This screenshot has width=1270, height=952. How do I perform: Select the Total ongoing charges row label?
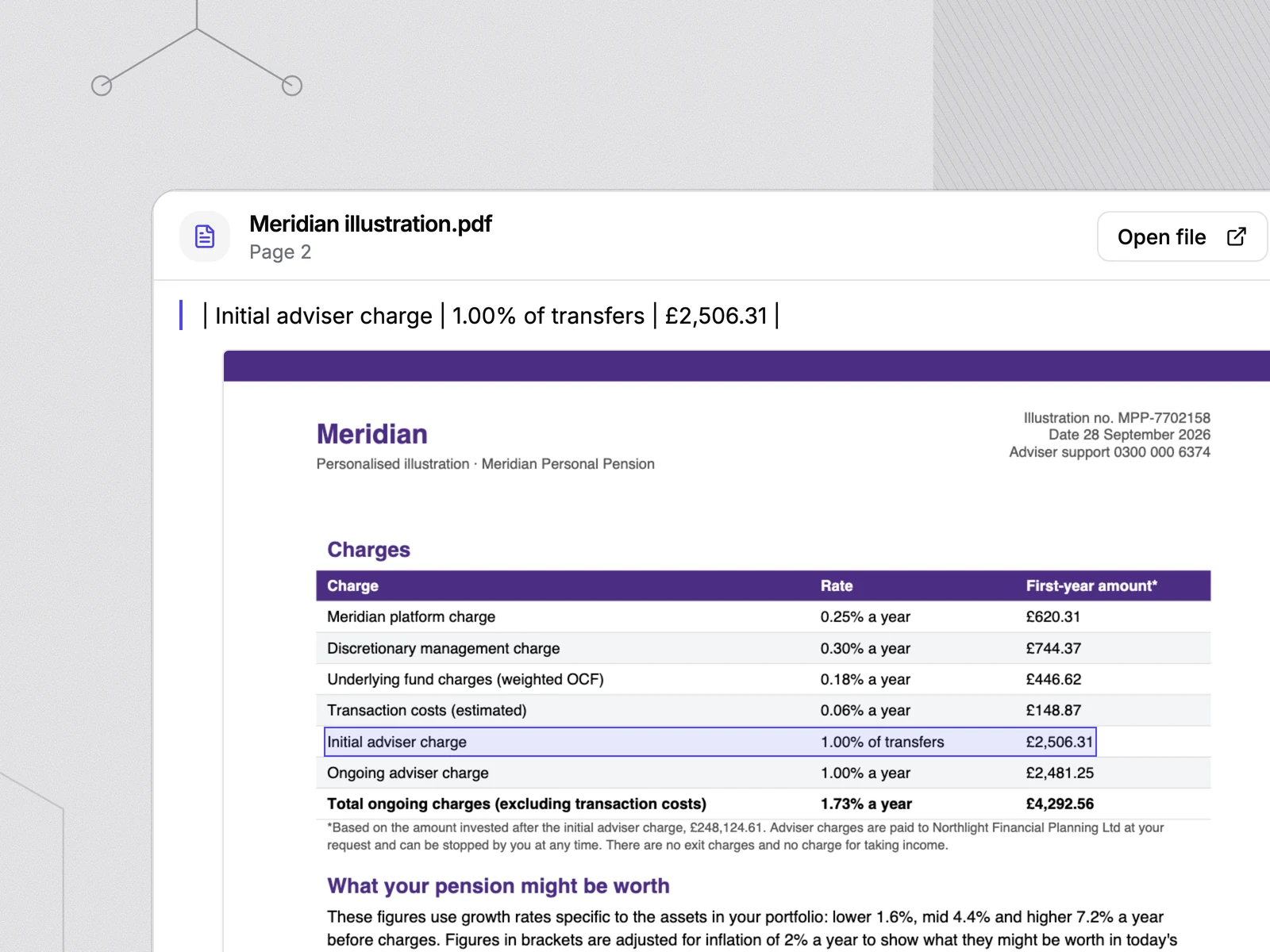pyautogui.click(x=517, y=804)
